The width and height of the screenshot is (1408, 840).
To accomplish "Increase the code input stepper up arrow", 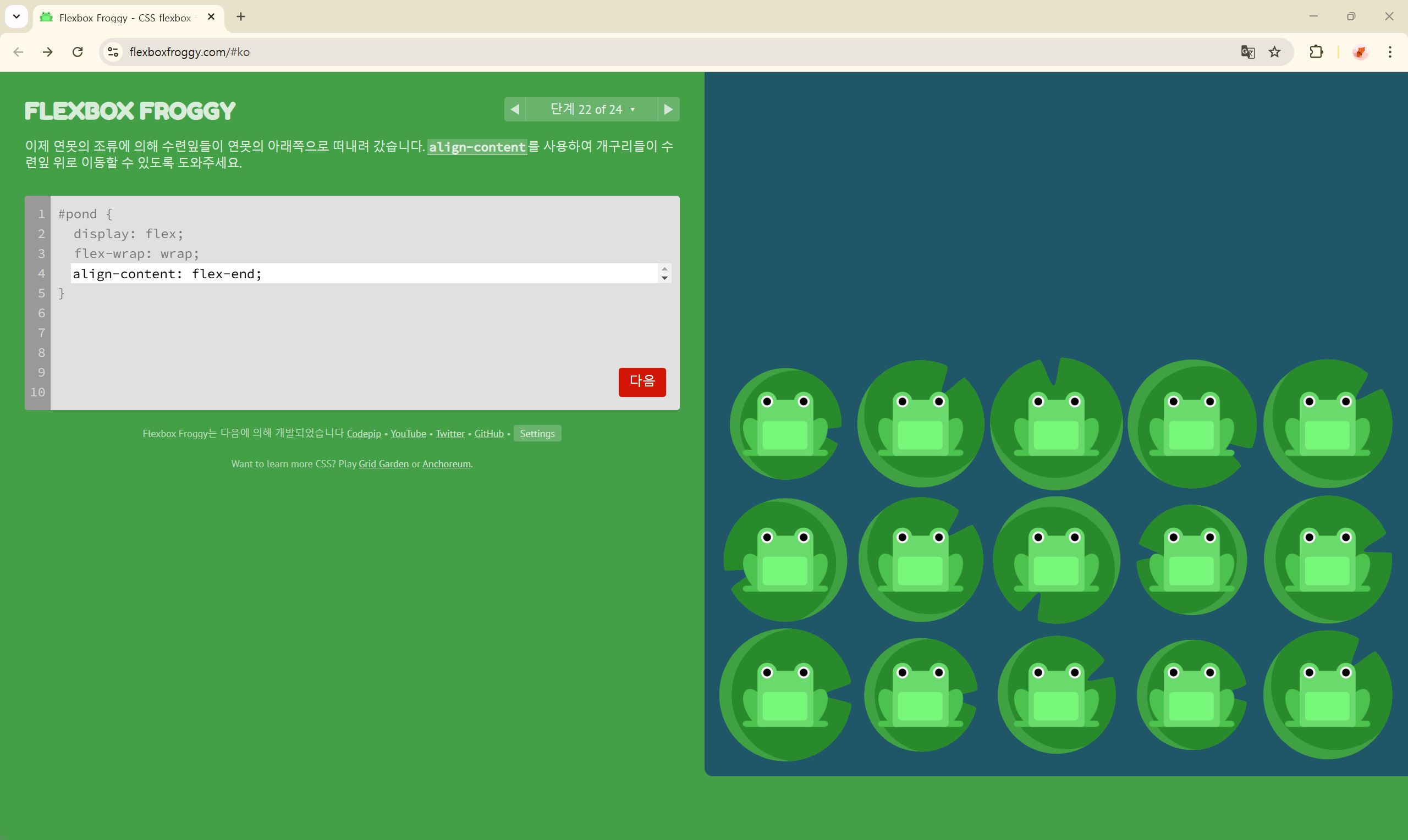I will [664, 269].
